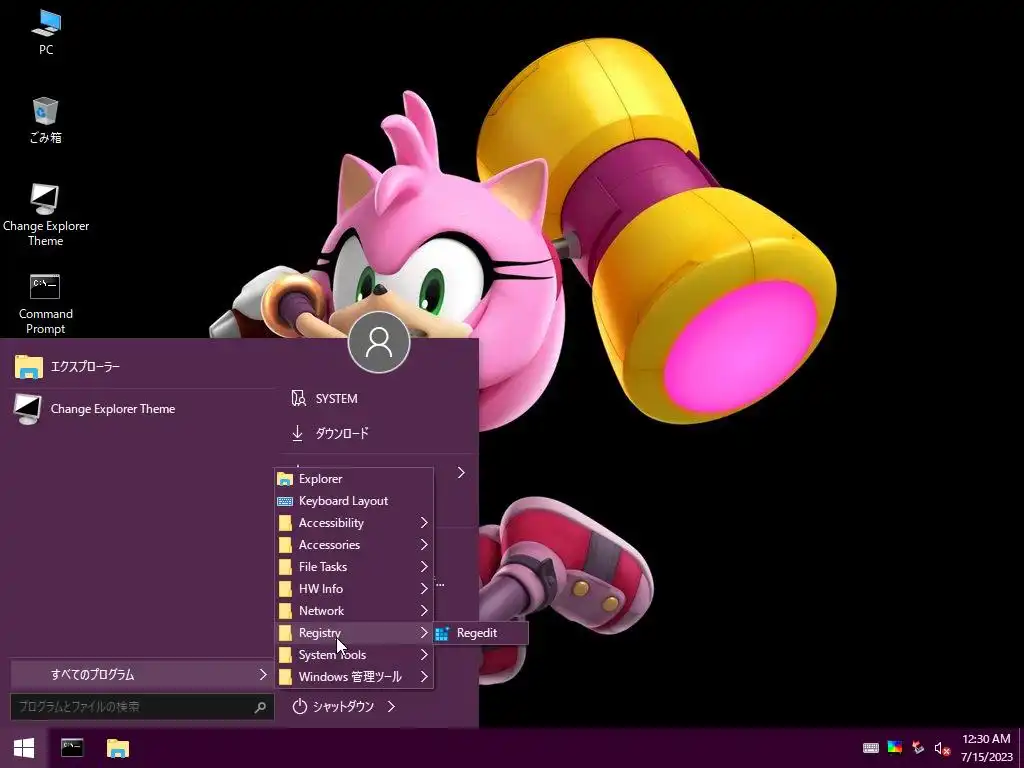1024x768 pixels.
Task: Click the Windows Start button
Action: 24,748
